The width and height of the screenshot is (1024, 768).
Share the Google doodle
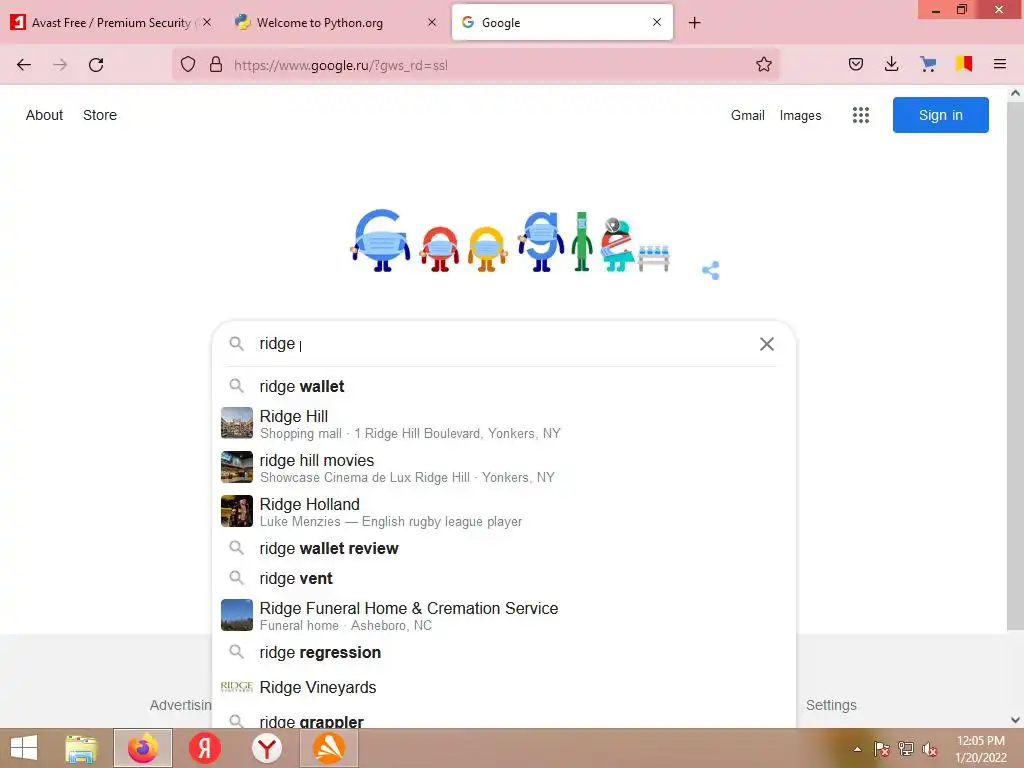(711, 270)
